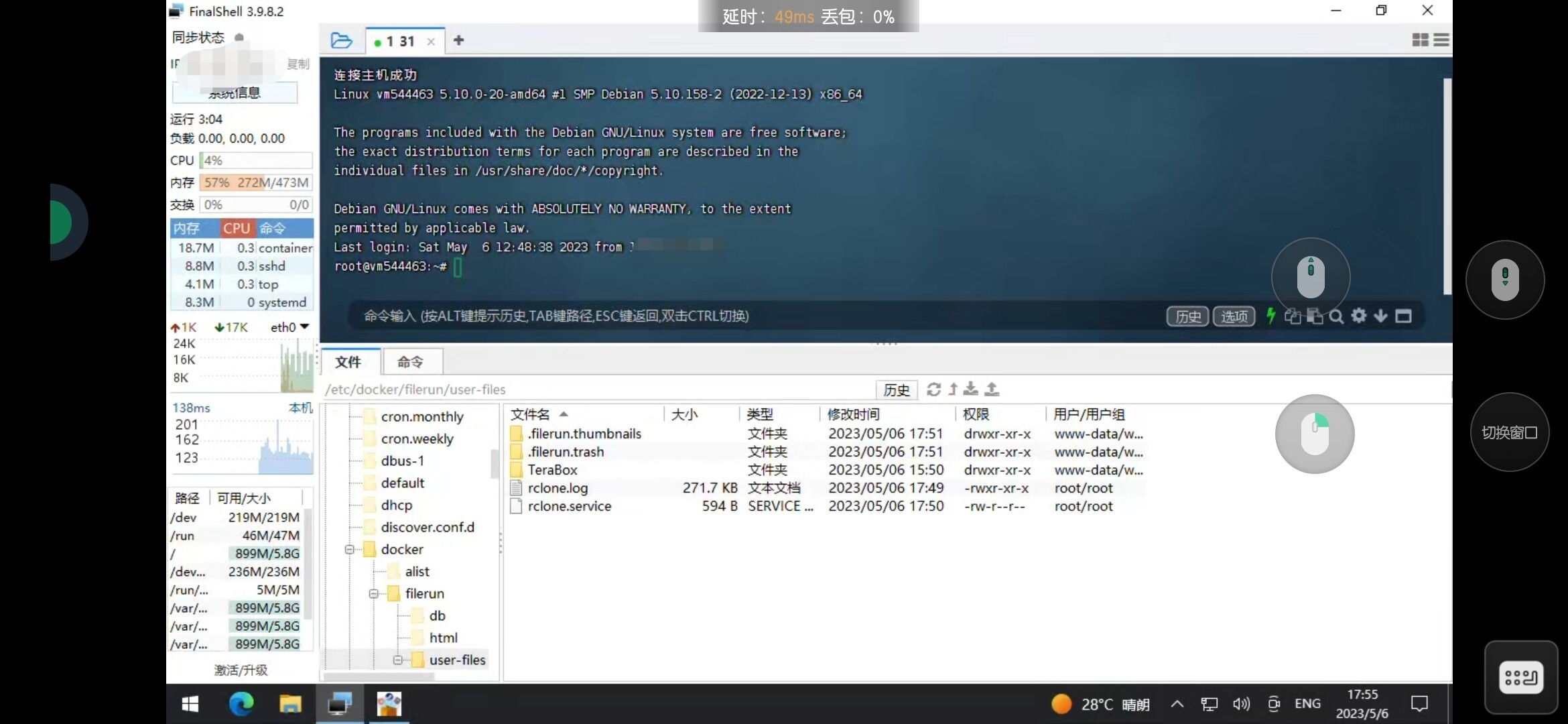
Task: Open the Windows Start menu
Action: click(x=190, y=704)
